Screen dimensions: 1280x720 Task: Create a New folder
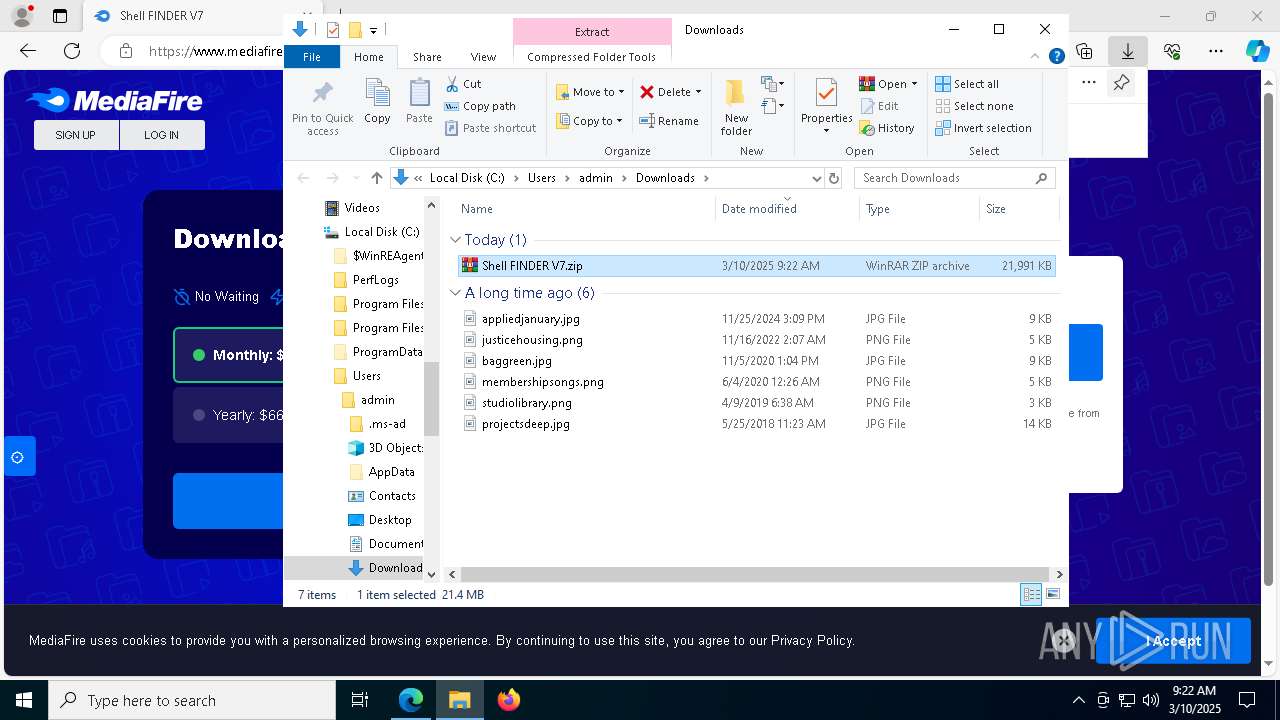[736, 108]
